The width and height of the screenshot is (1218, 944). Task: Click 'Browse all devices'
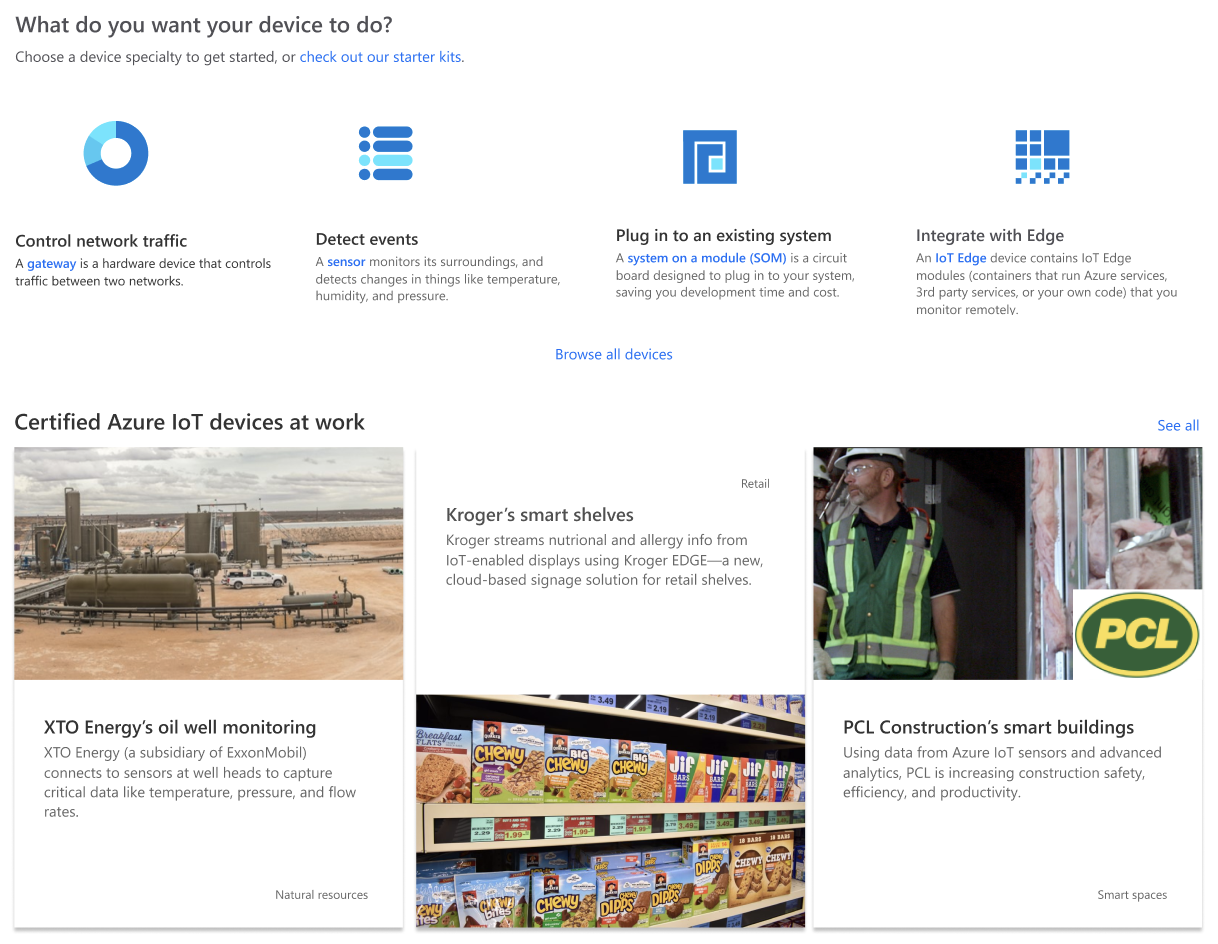pyautogui.click(x=614, y=354)
